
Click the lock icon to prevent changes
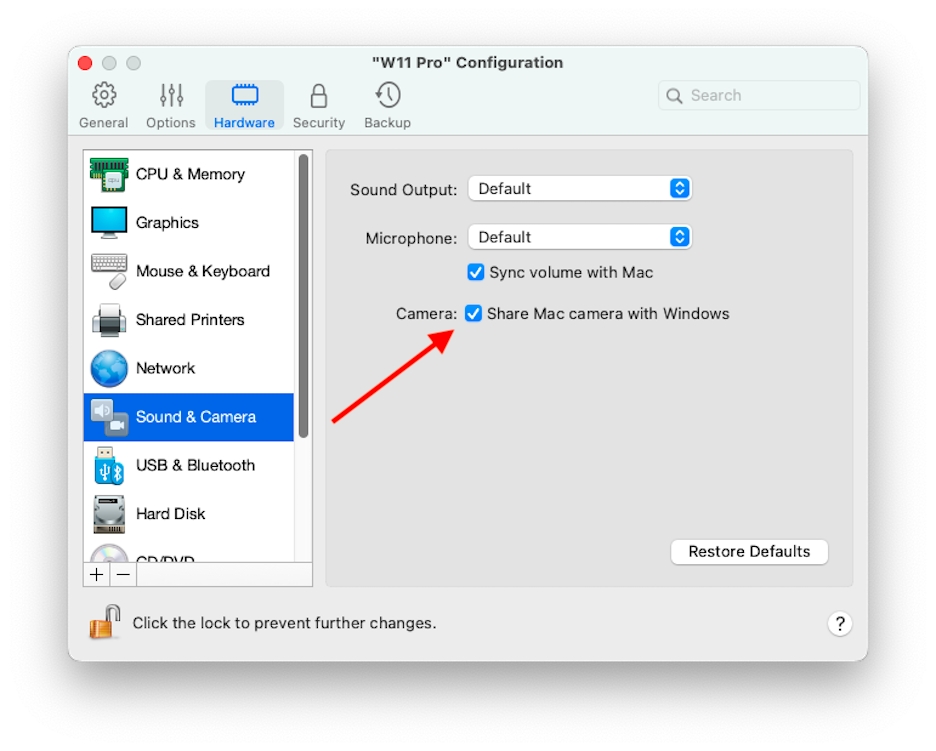point(104,622)
